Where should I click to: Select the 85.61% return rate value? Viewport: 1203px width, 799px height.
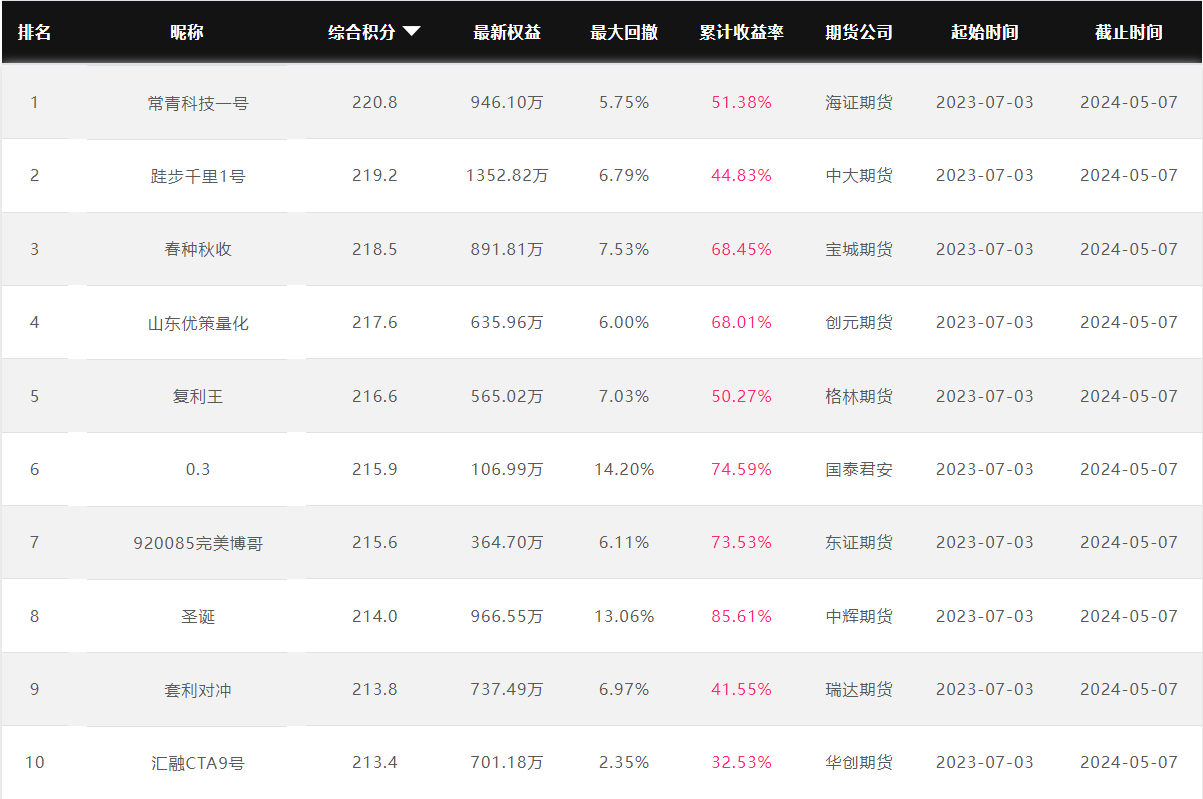742,616
